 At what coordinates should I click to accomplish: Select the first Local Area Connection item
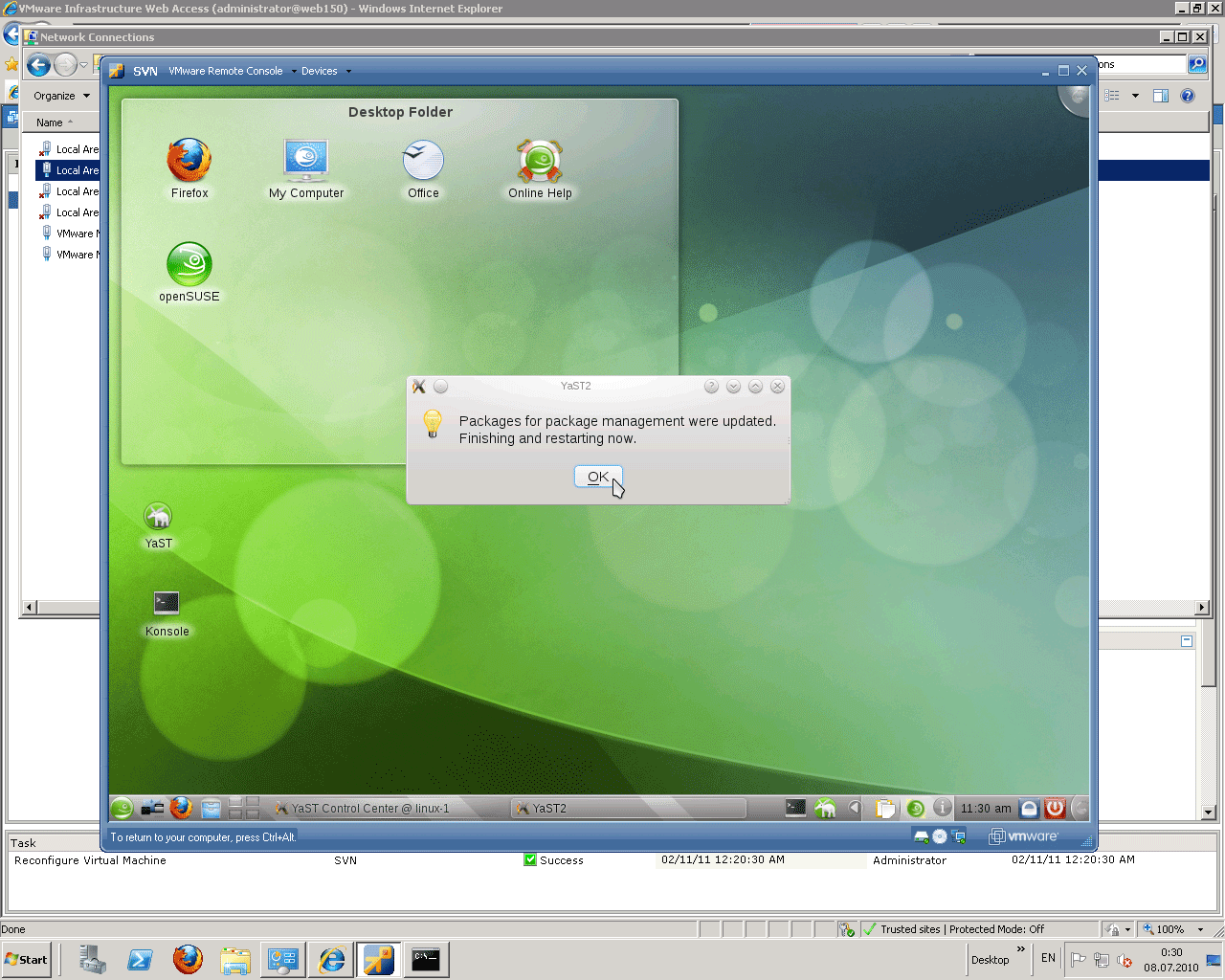69,149
